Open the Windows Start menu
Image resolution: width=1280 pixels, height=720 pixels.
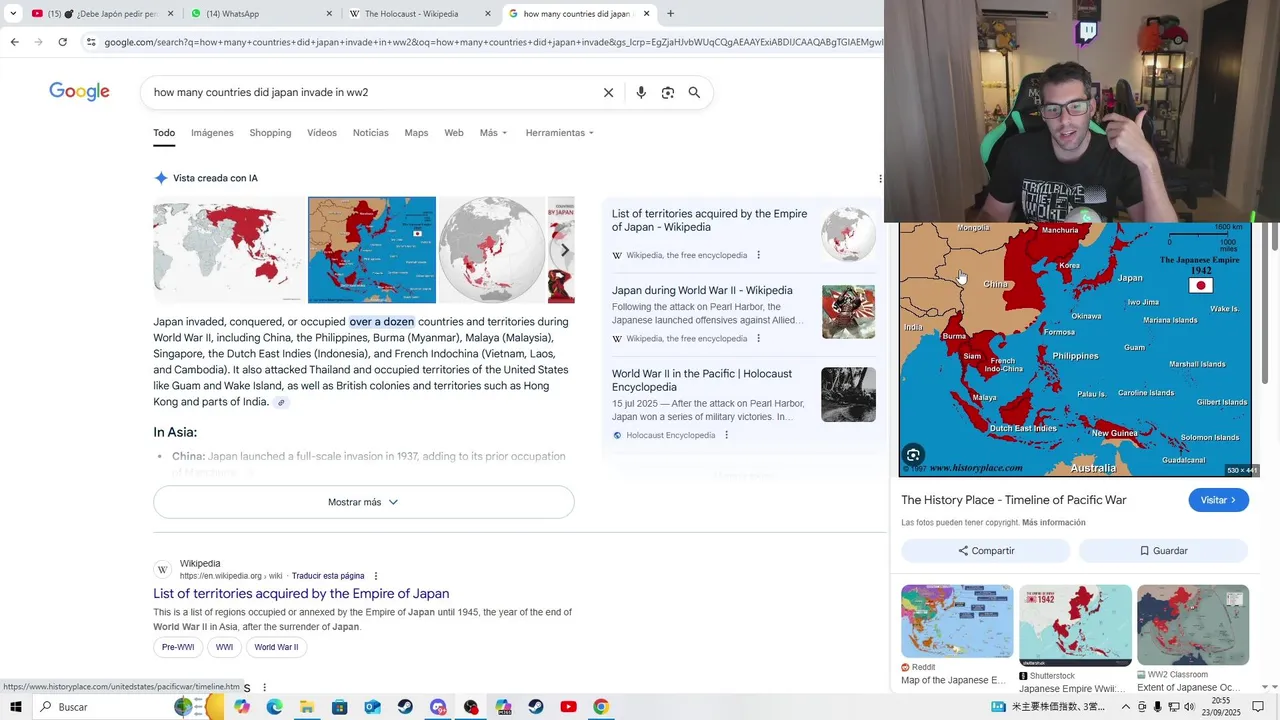[x=15, y=707]
